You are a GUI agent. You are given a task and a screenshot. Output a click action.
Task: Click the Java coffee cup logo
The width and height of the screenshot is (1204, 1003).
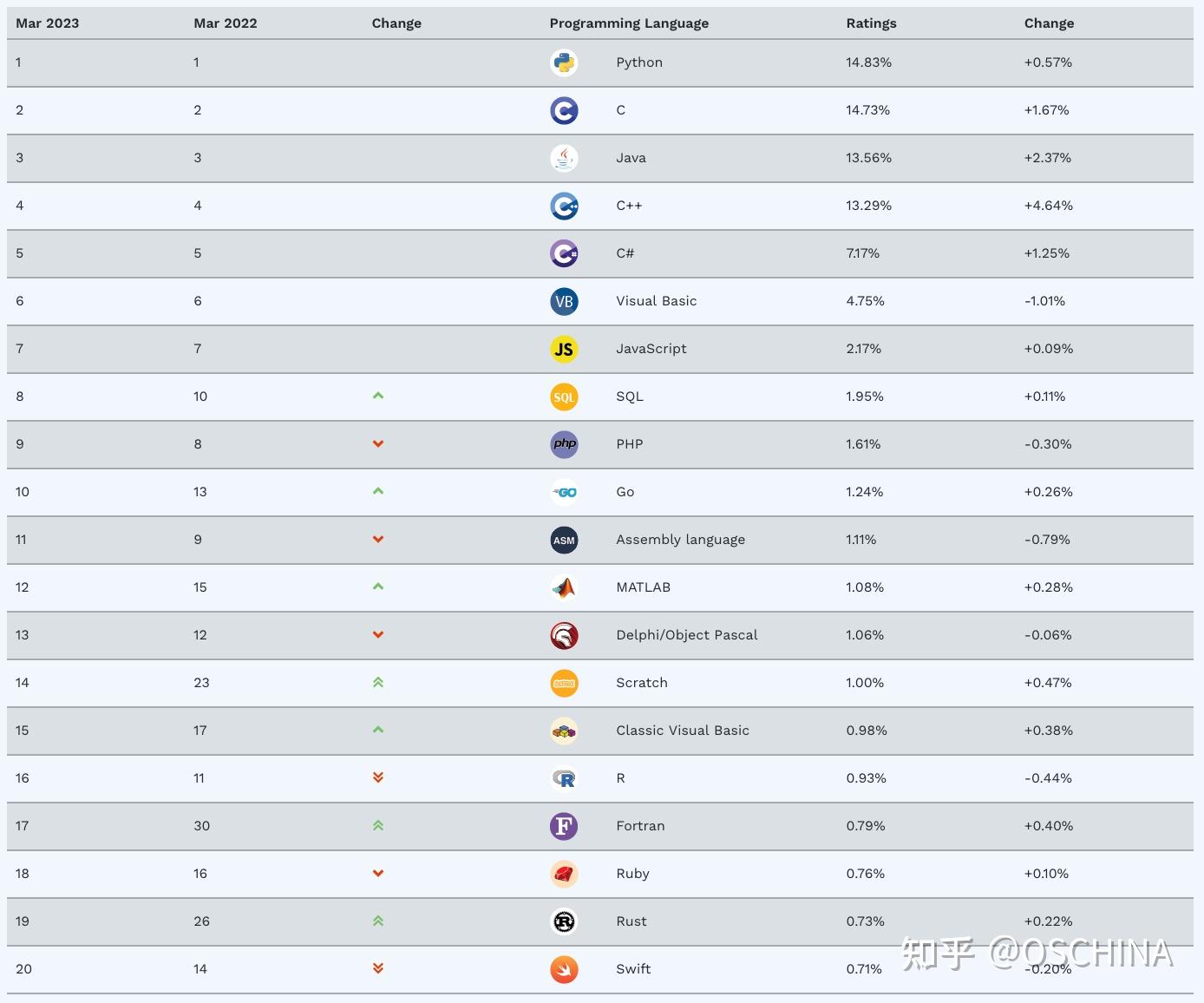564,158
